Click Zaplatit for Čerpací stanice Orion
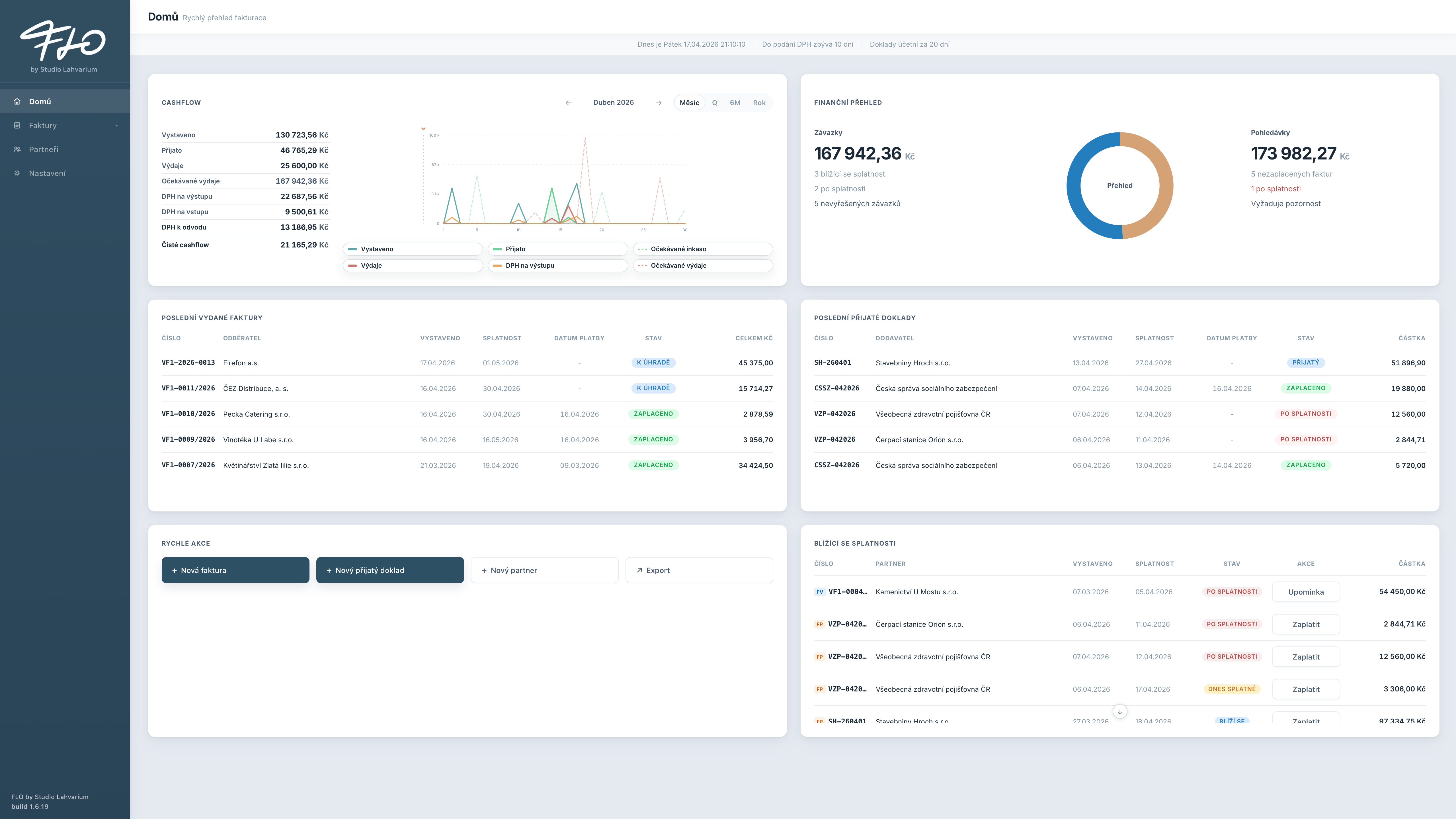The width and height of the screenshot is (1456, 819). tap(1306, 625)
